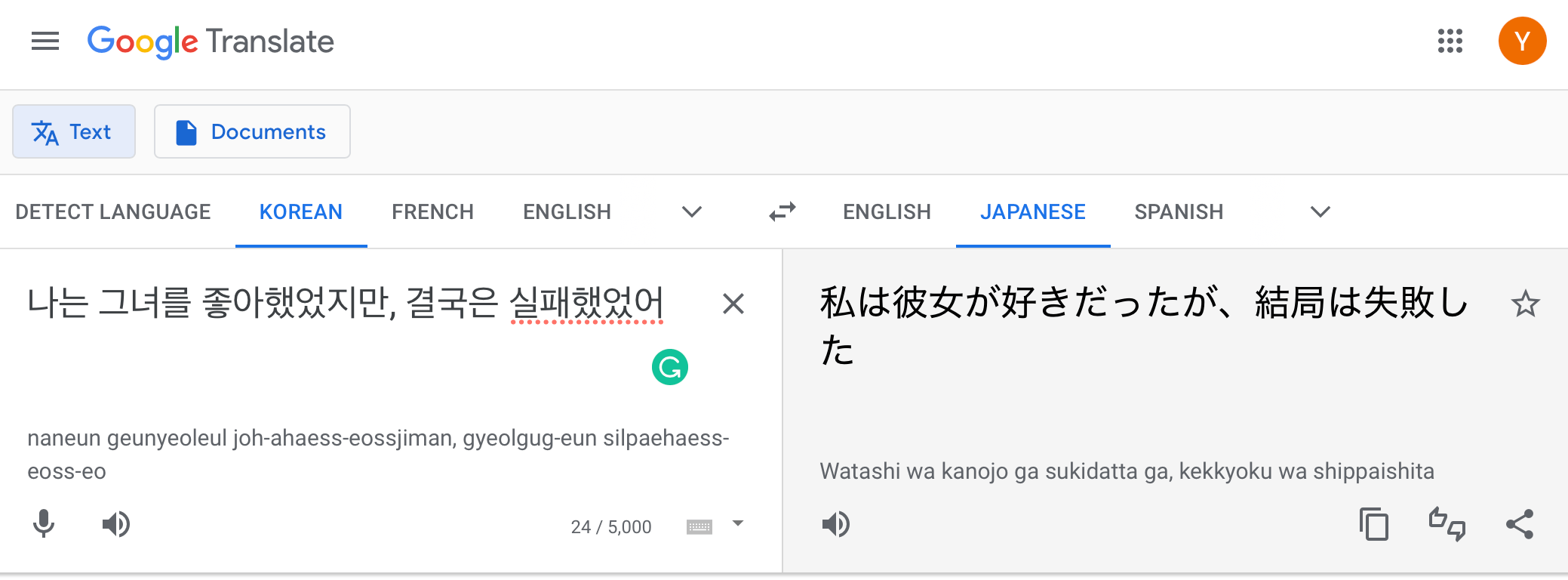Open the input method dropdown arrow
The width and height of the screenshot is (1568, 580).
tap(737, 523)
